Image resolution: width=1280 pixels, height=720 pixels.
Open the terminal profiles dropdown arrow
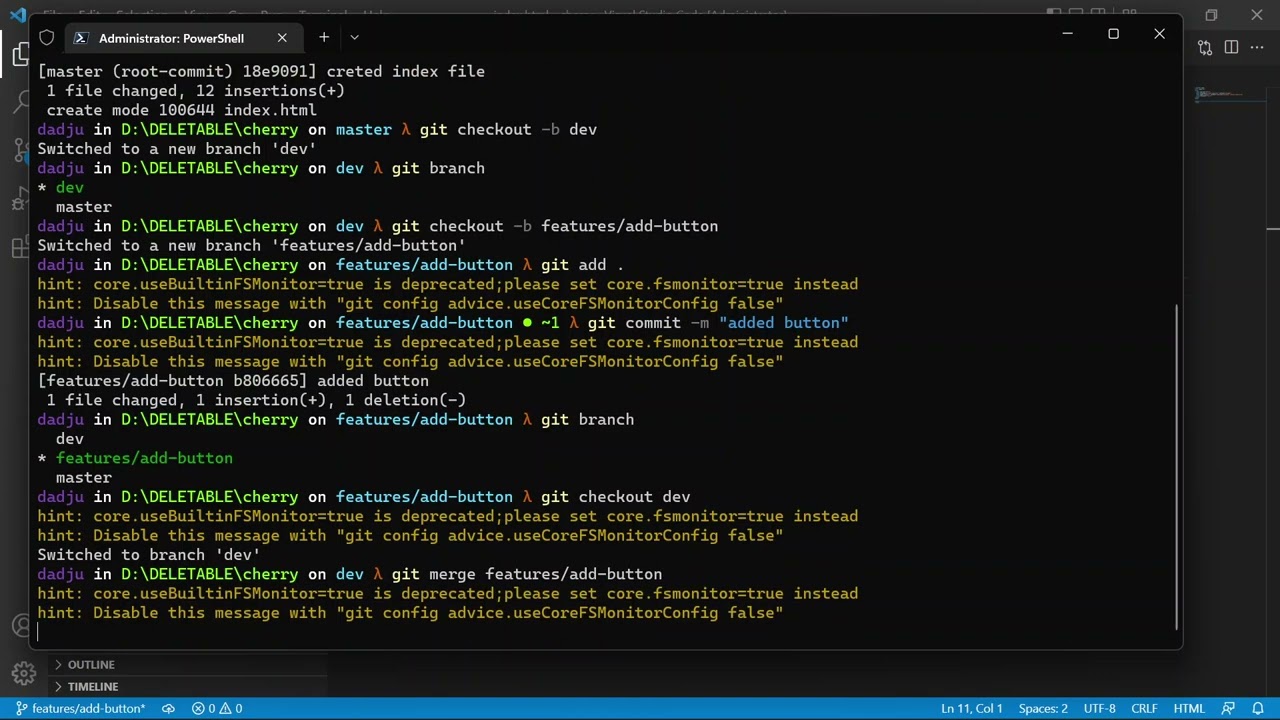(354, 37)
